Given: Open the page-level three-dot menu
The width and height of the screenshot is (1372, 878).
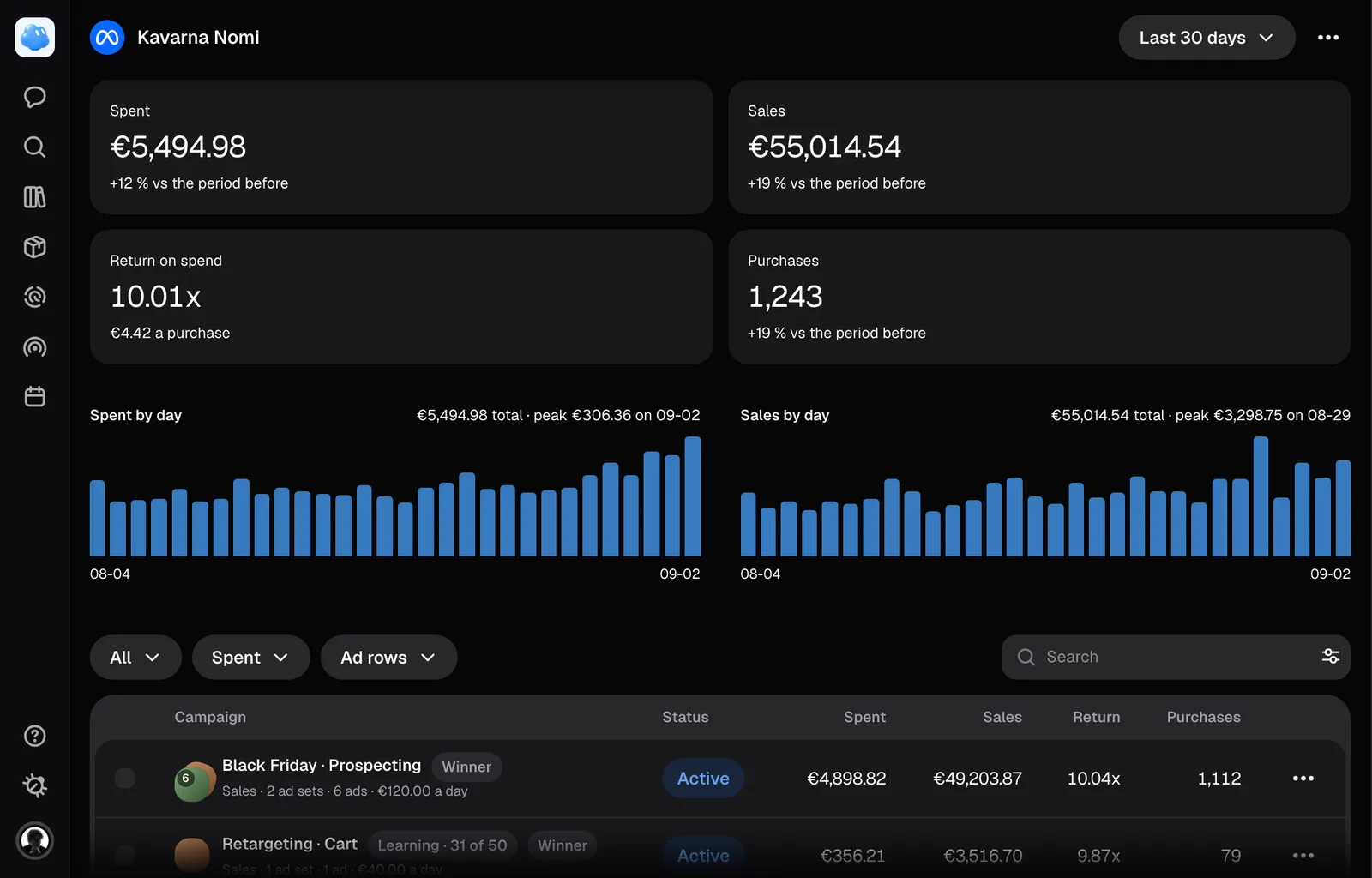Looking at the screenshot, I should coord(1328,38).
